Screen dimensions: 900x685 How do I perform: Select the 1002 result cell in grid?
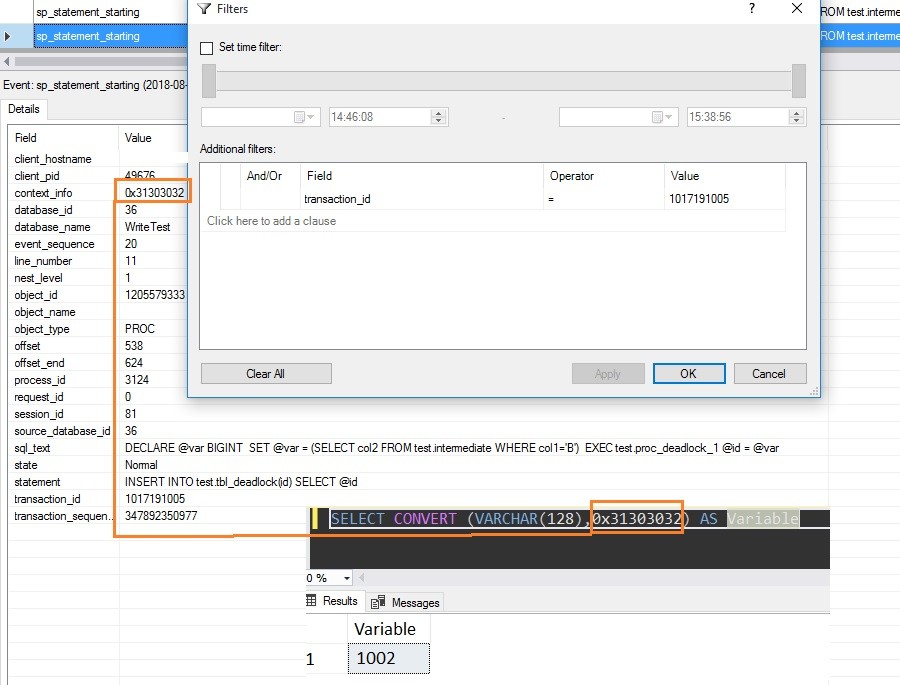click(388, 658)
